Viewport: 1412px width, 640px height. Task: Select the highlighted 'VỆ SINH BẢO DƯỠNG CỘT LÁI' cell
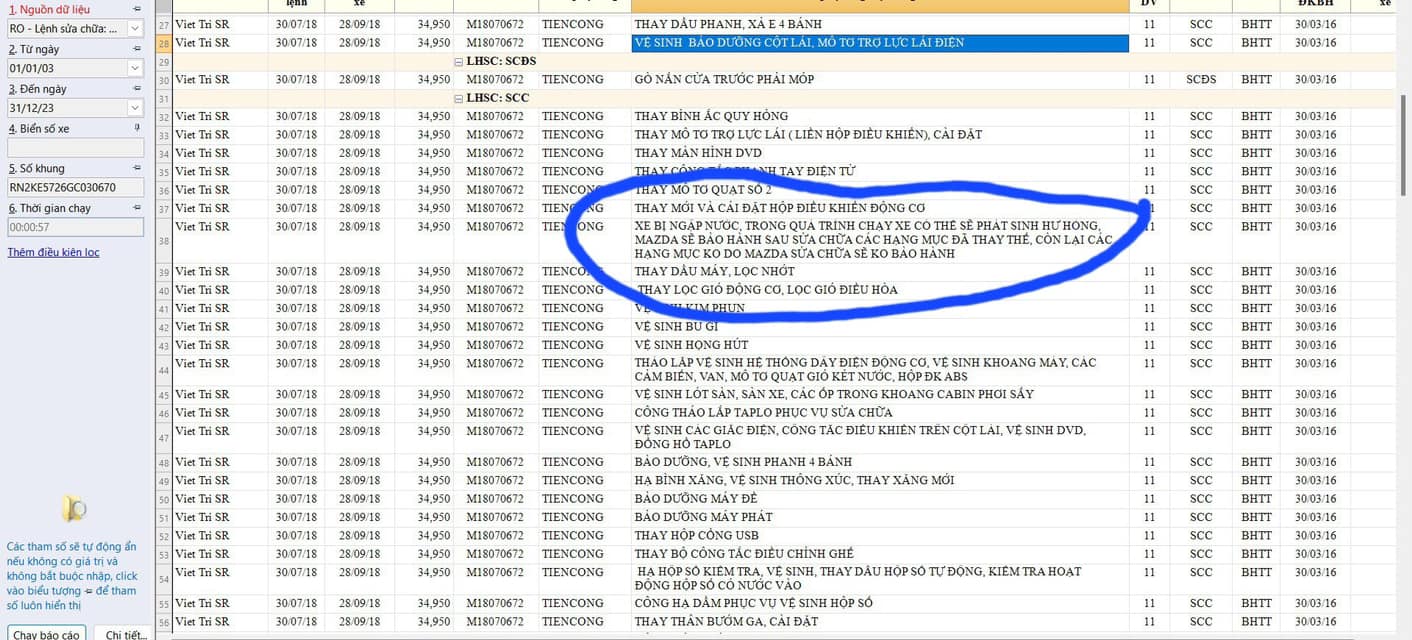880,43
